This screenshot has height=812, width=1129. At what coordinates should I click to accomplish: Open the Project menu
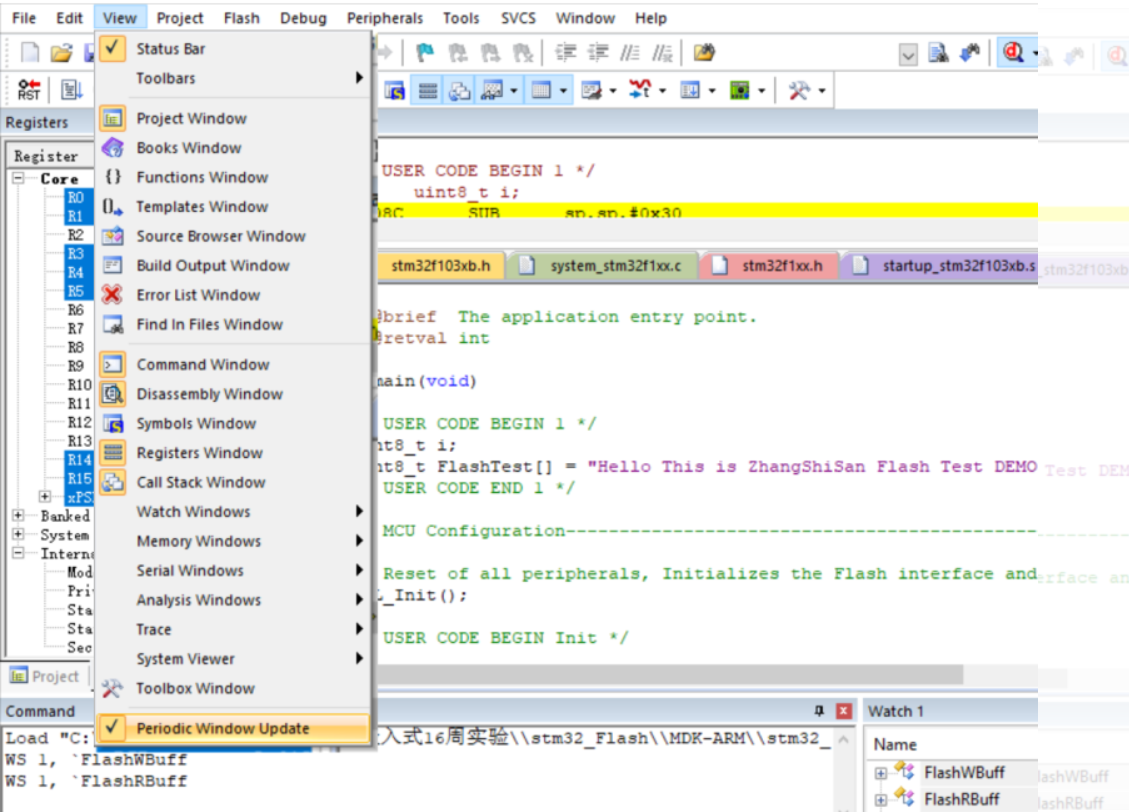(180, 18)
